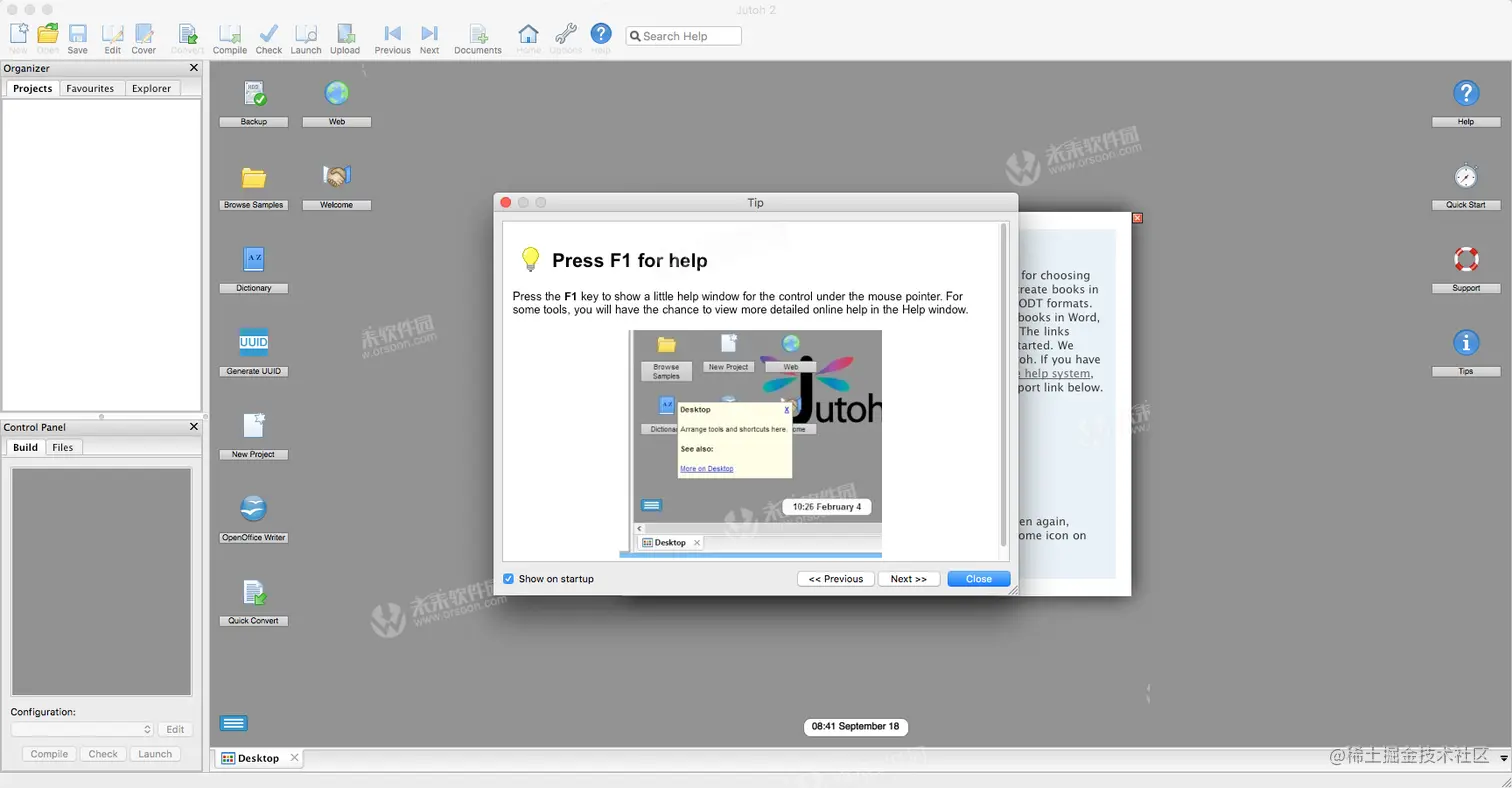Click the Generate UUID desktop icon
This screenshot has width=1512, height=788.
click(x=254, y=352)
